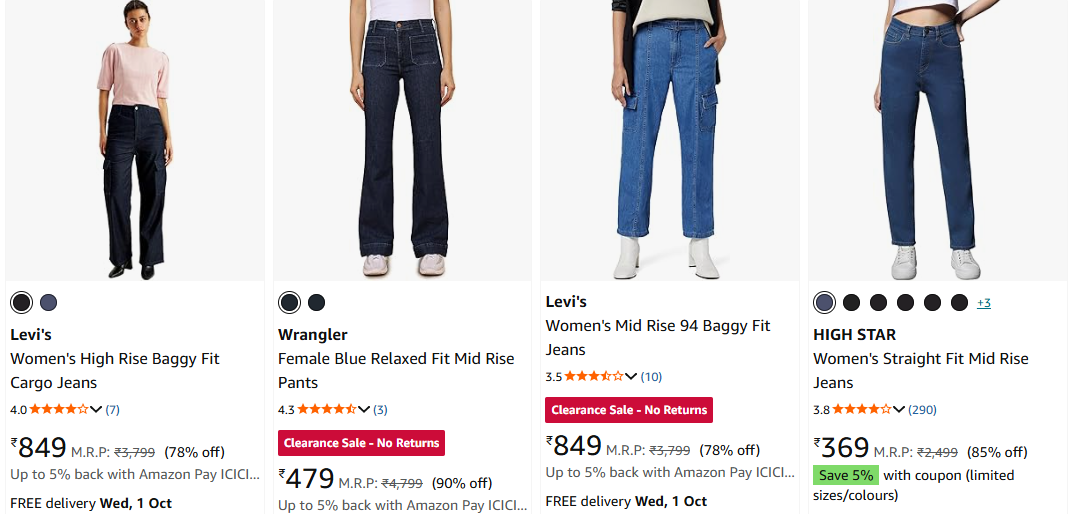Expand the rating chevron for Levi's cargo jeans
The width and height of the screenshot is (1070, 514).
coord(96,409)
